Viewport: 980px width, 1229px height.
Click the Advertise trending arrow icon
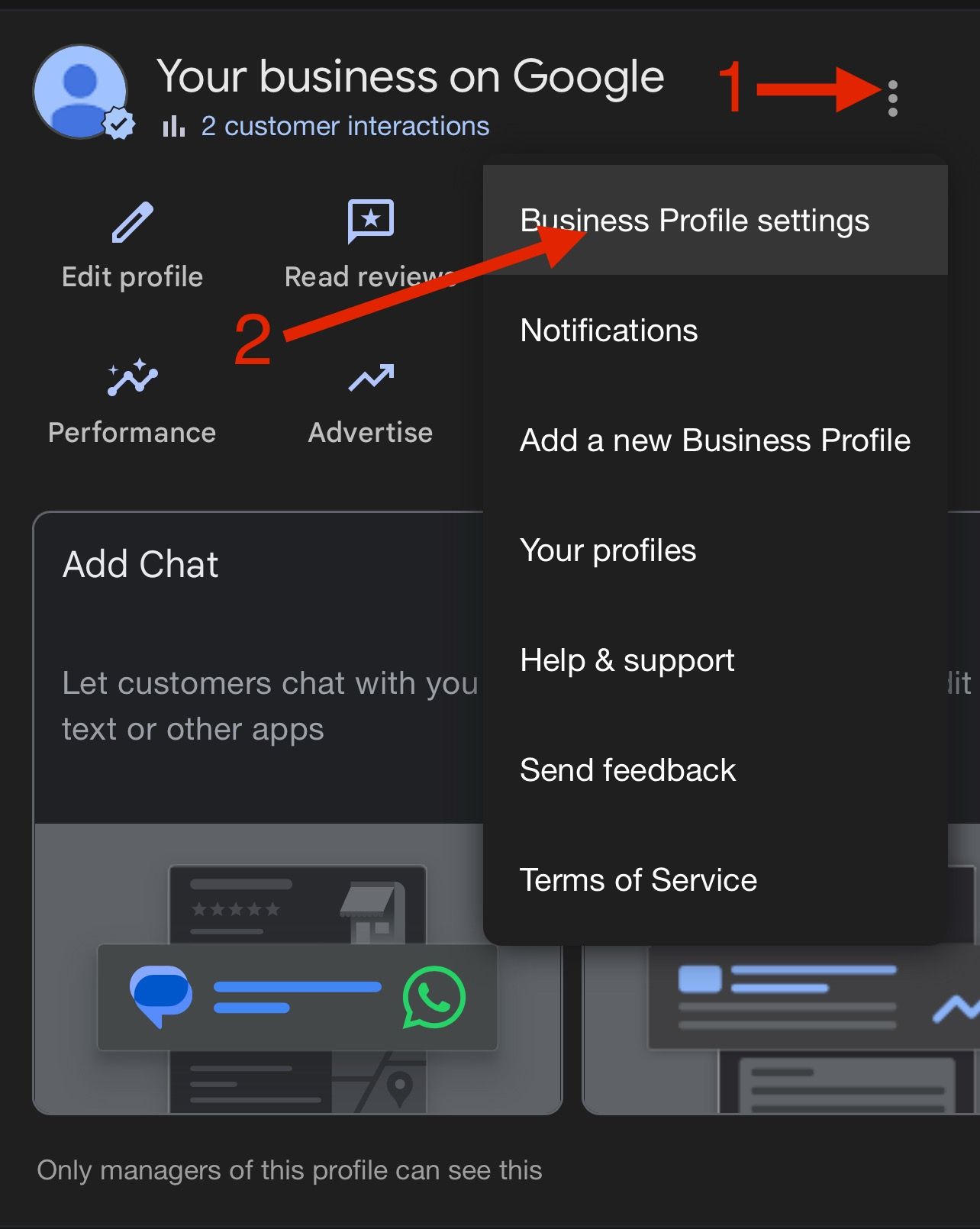click(x=371, y=377)
